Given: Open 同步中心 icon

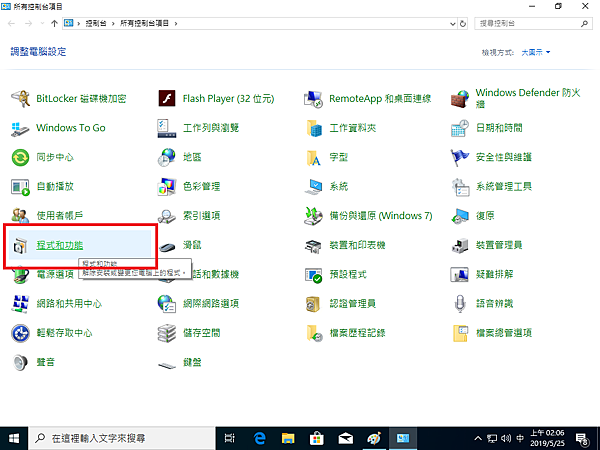Looking at the screenshot, I should [x=20, y=157].
